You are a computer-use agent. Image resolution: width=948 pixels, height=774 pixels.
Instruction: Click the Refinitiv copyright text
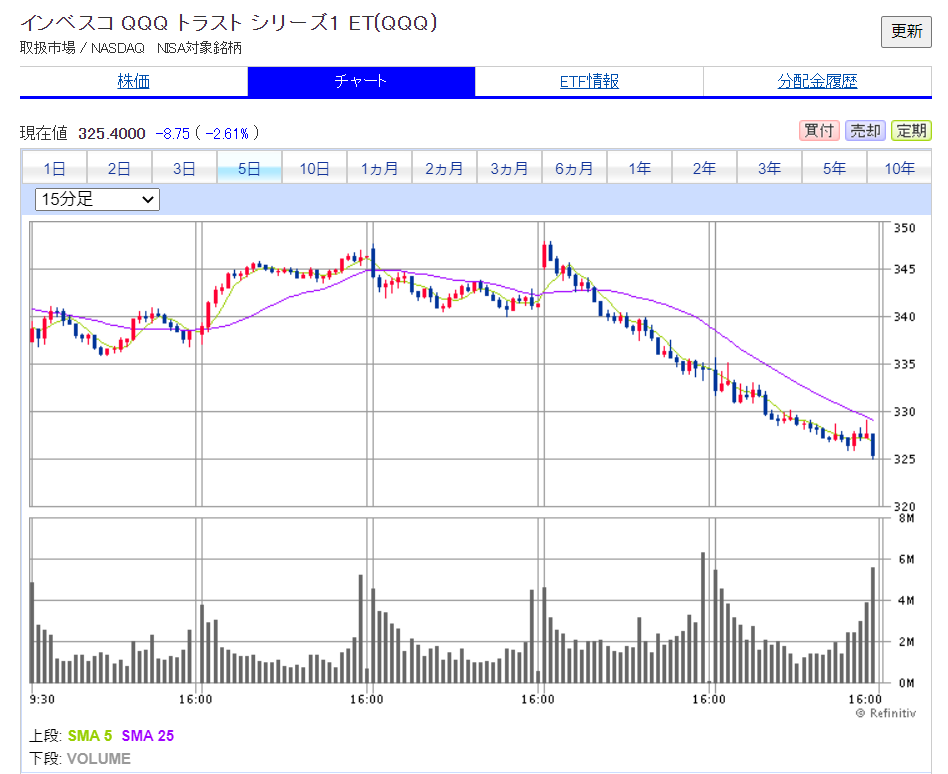tap(886, 714)
